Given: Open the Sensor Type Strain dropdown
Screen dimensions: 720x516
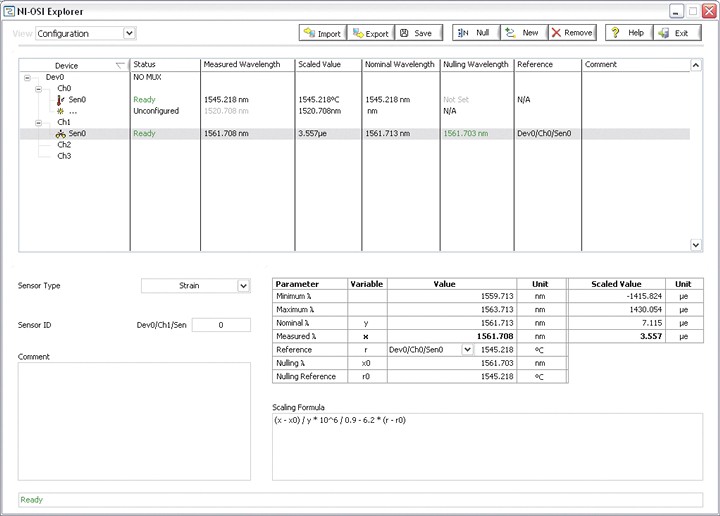Looking at the screenshot, I should [x=243, y=286].
